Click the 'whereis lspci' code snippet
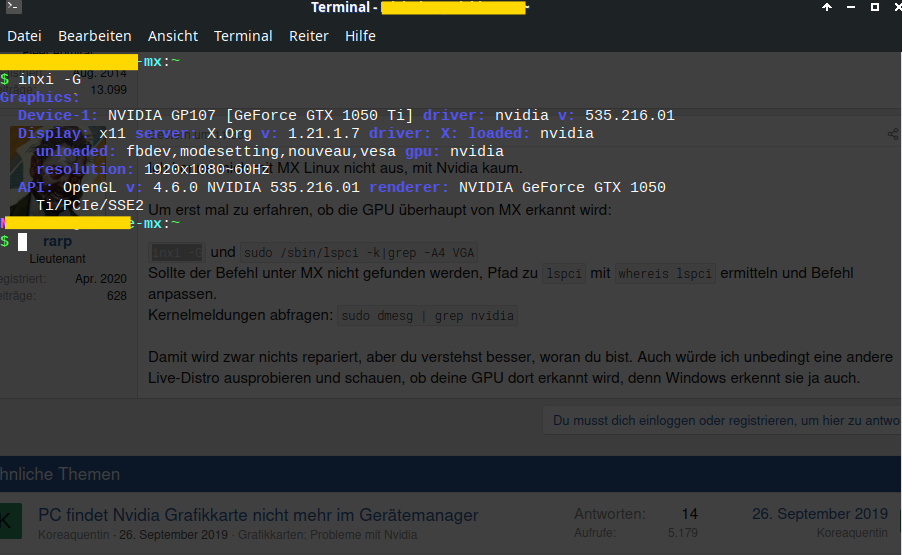This screenshot has height=555, width=902. click(665, 274)
